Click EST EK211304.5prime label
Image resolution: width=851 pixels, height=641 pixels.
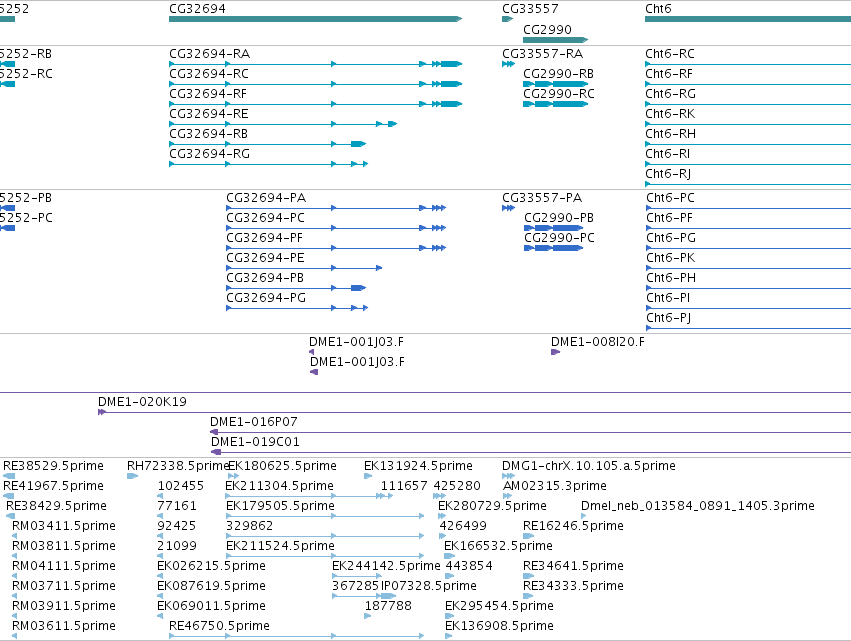(280, 486)
